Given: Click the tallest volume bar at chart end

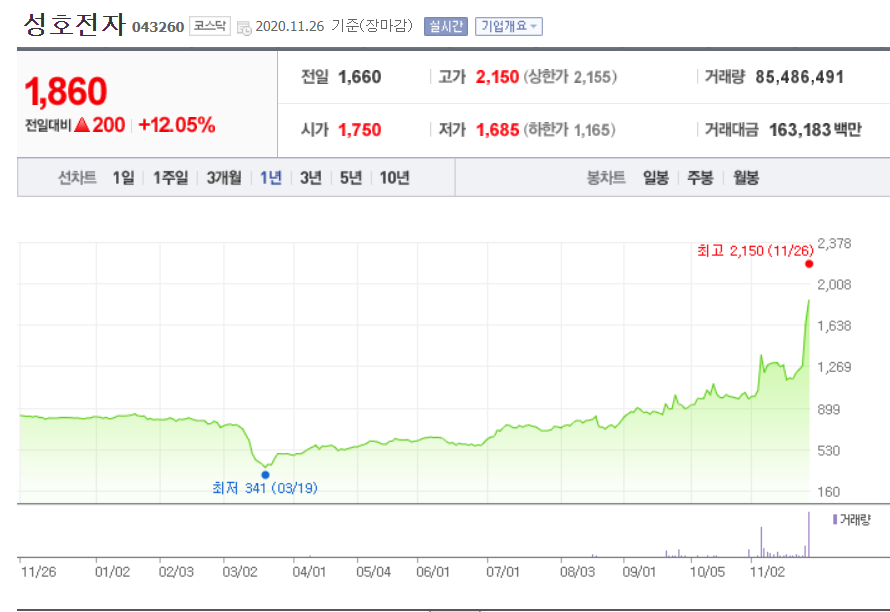Looking at the screenshot, I should coord(809,534).
